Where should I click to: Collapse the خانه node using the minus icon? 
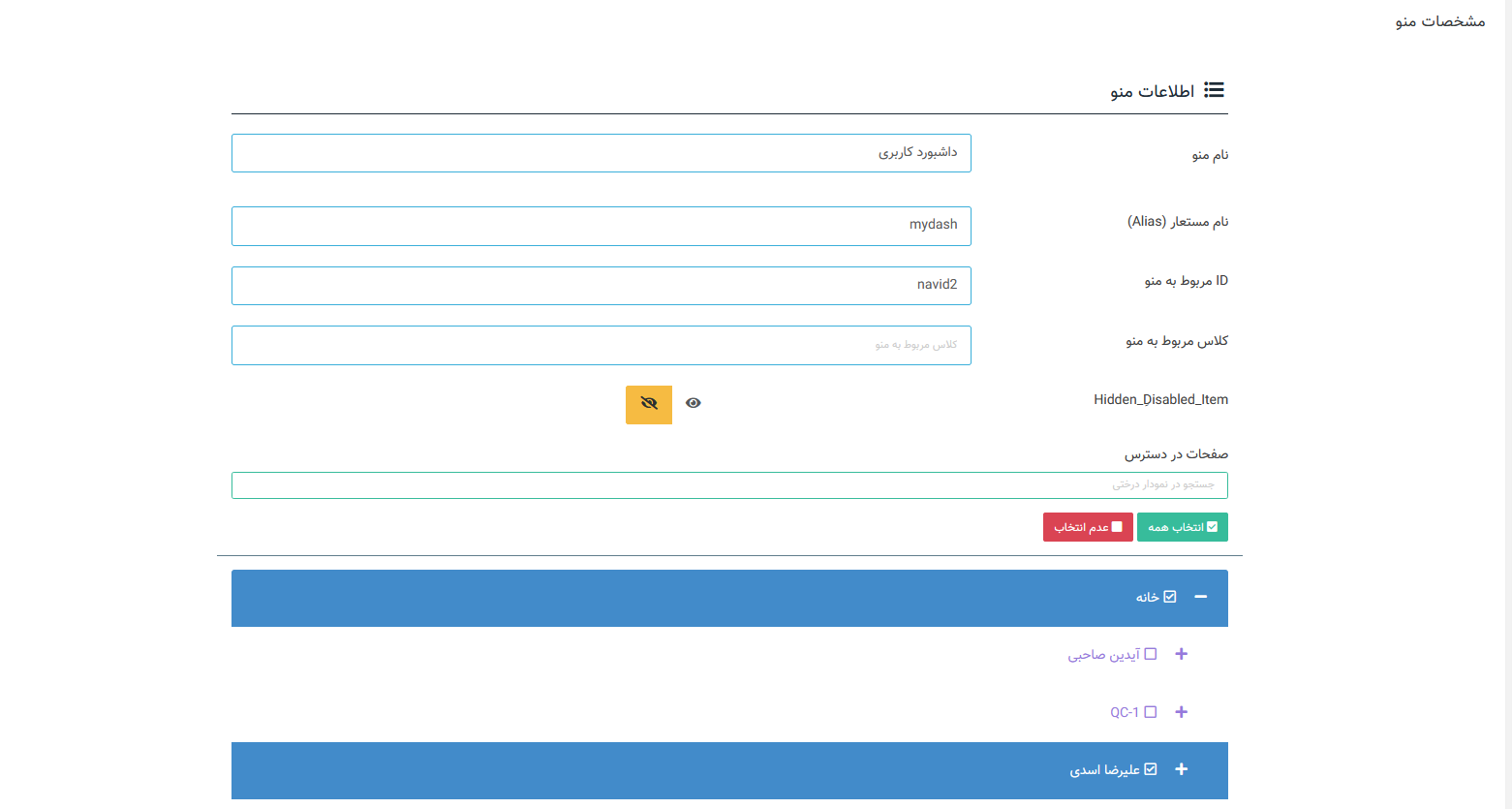[x=1200, y=598]
